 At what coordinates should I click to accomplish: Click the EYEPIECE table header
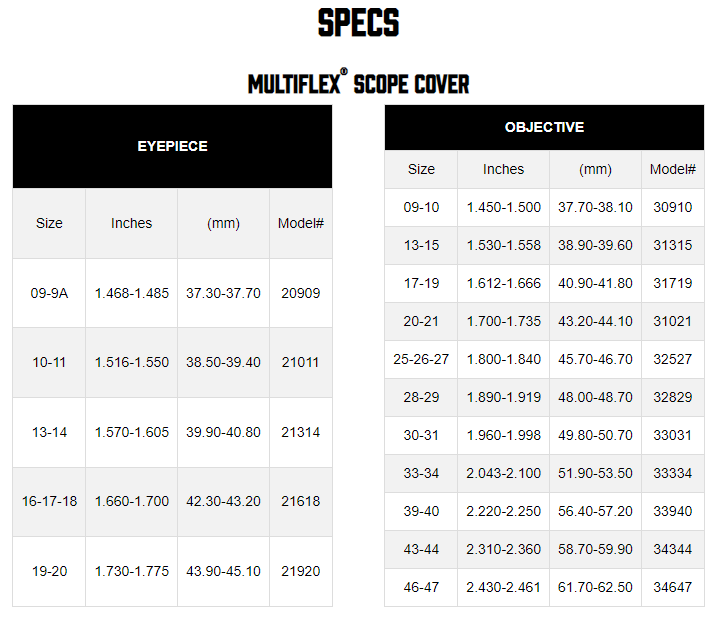(172, 146)
